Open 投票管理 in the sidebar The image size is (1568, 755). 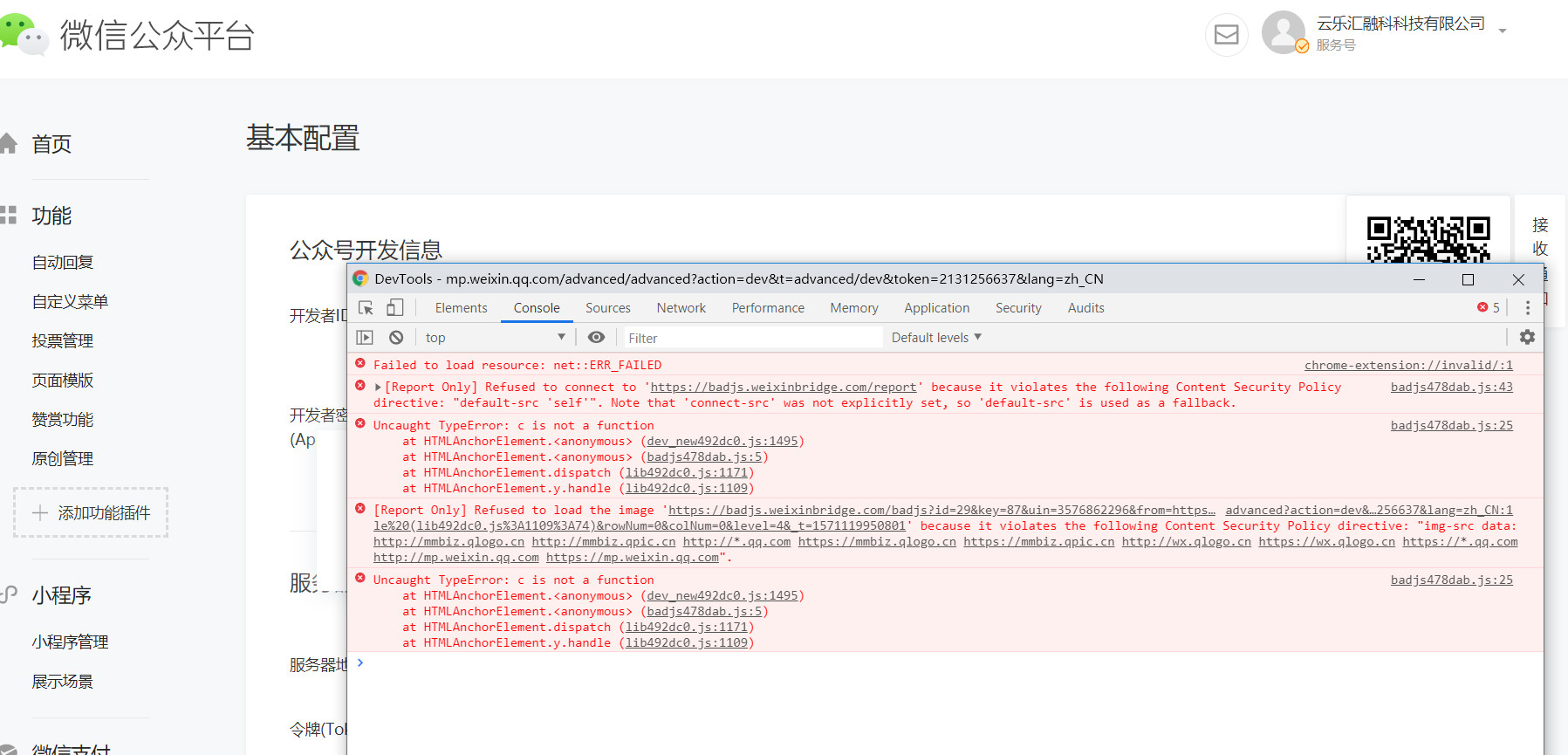tap(63, 341)
